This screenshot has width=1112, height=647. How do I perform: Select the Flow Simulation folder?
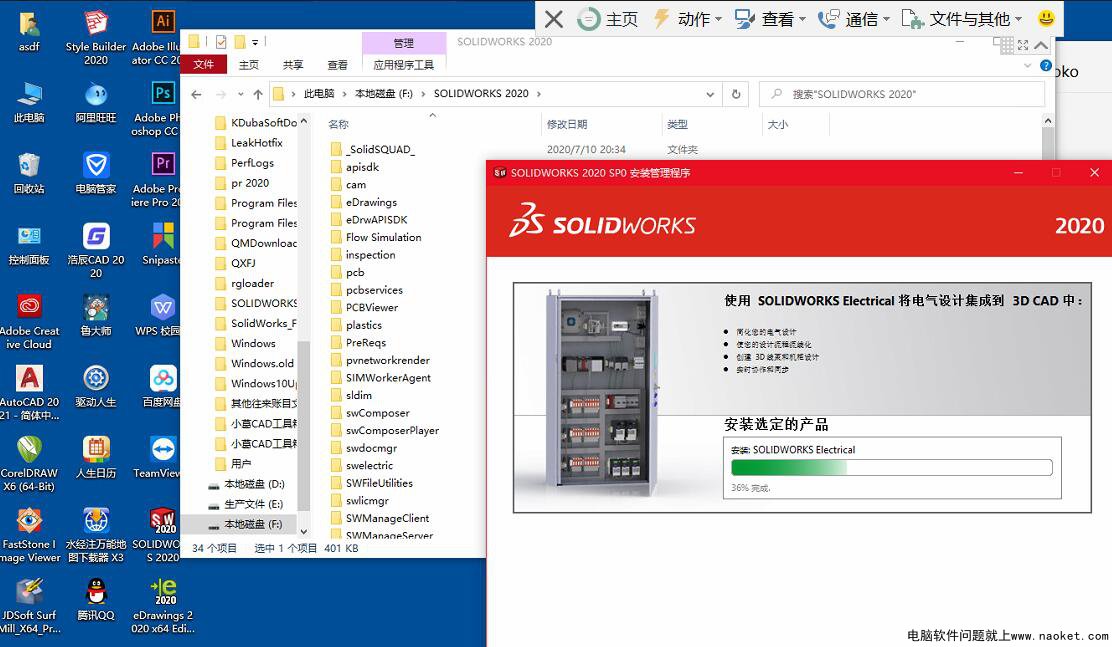[383, 238]
